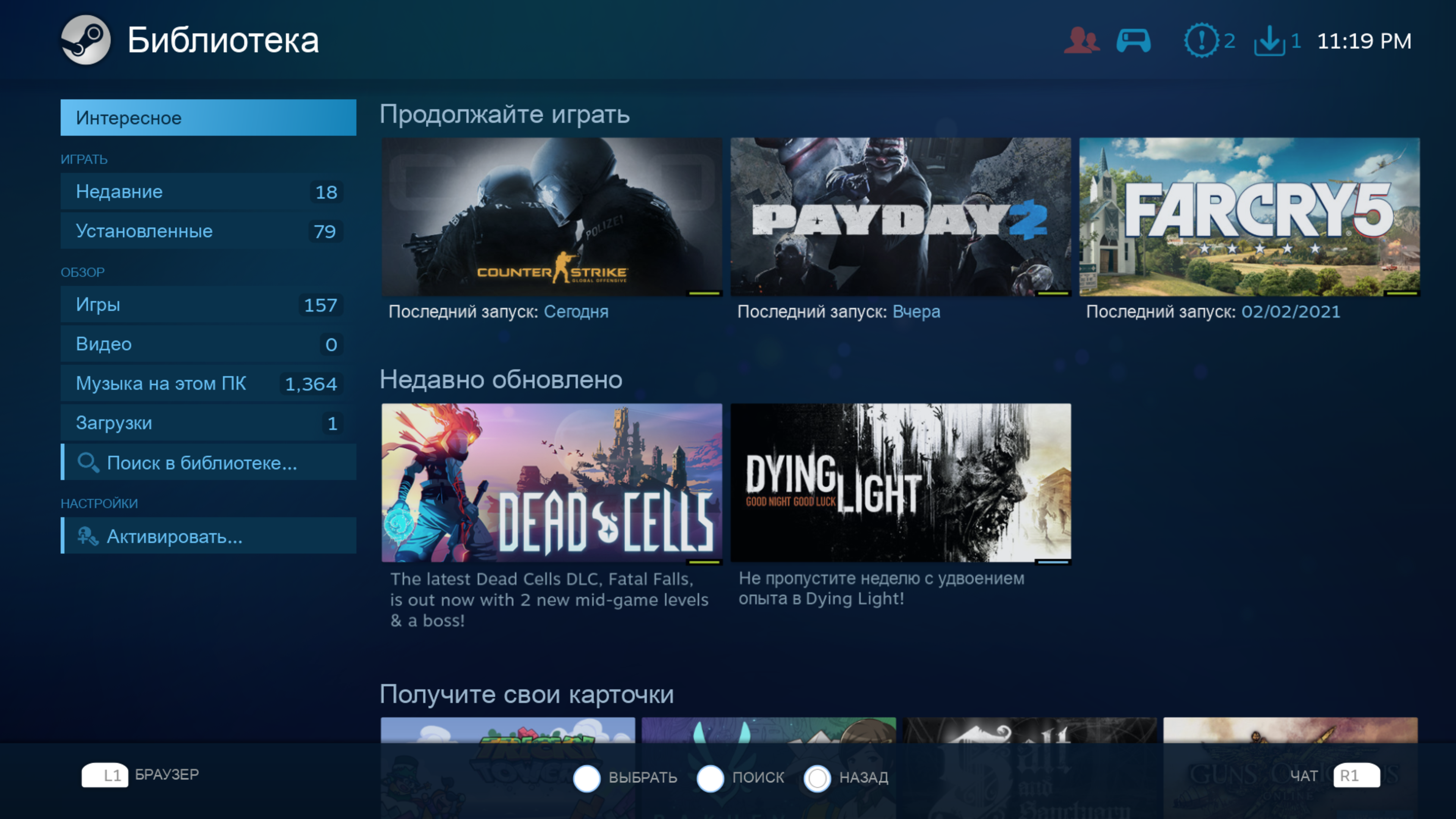Open the Far Cry 5 game tile
Image resolution: width=1456 pixels, height=819 pixels.
coord(1250,217)
